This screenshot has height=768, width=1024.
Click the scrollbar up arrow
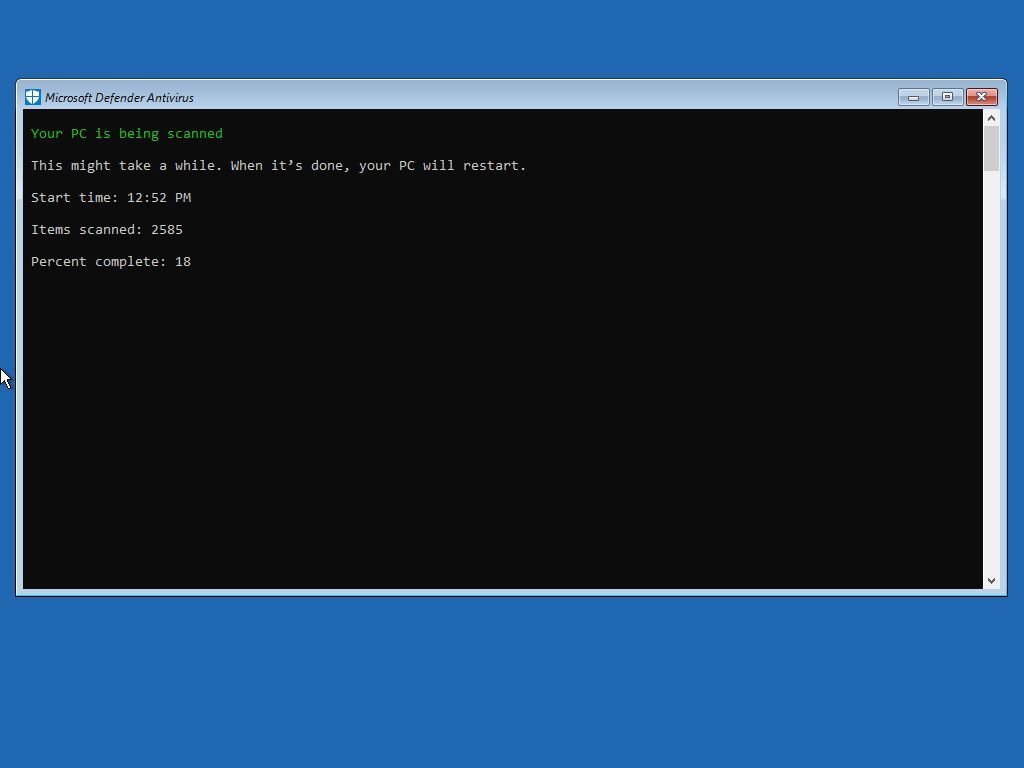click(x=991, y=118)
